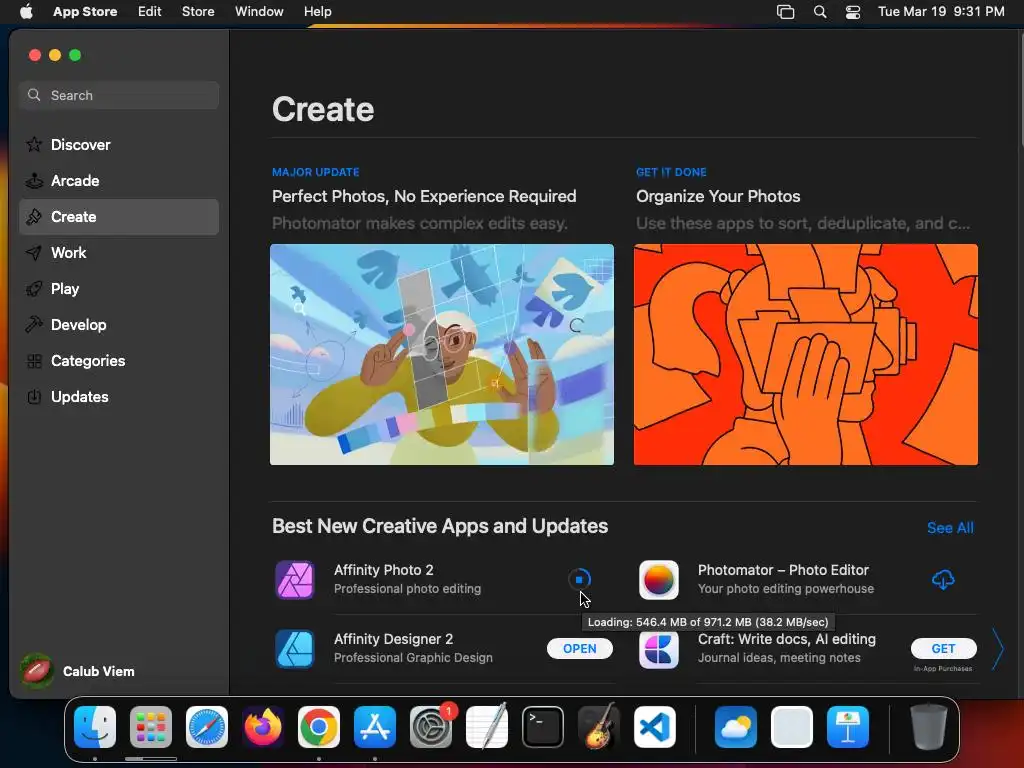This screenshot has height=768, width=1024.
Task: Open the Help menu
Action: pos(317,12)
